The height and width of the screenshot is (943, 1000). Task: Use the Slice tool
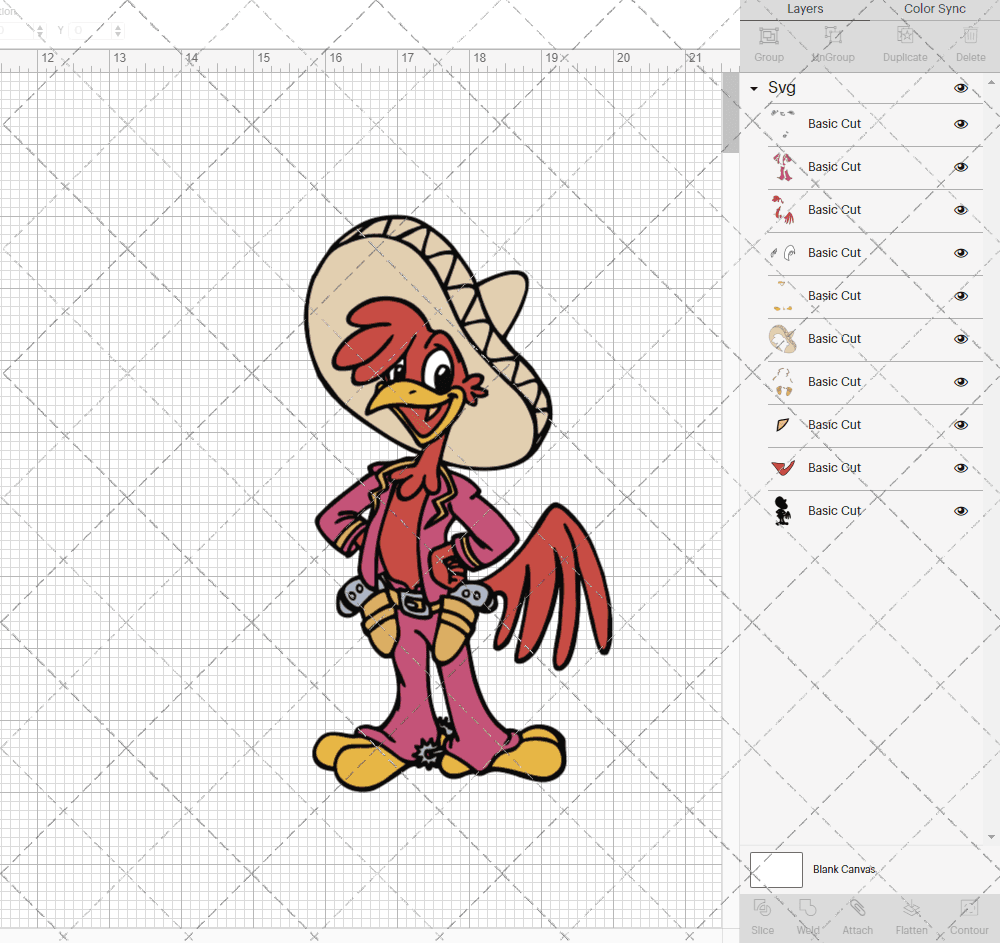762,917
